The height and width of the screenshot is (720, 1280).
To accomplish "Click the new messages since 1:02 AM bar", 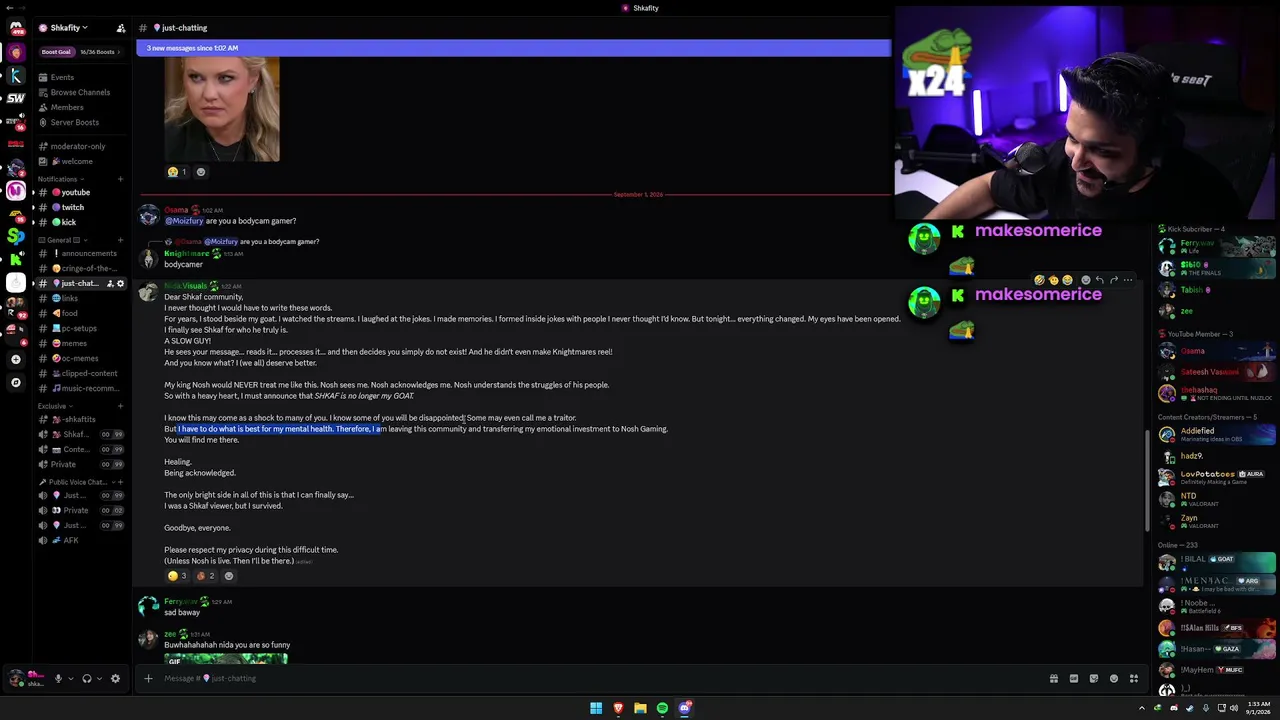I will (513, 48).
